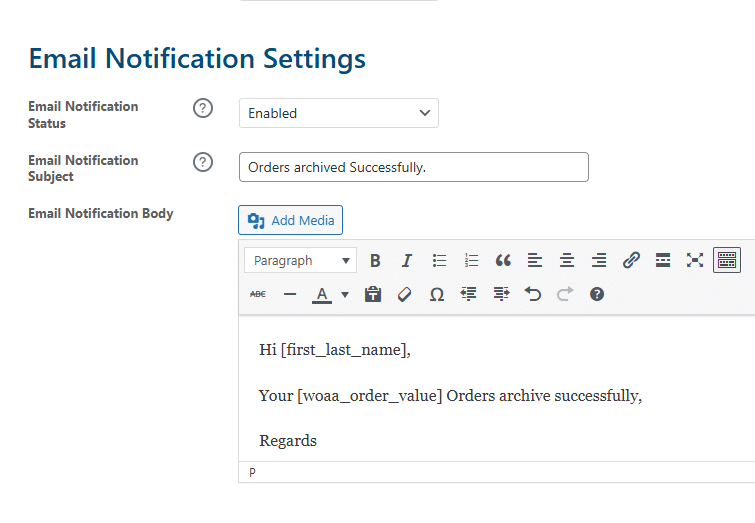The width and height of the screenshot is (755, 523).
Task: Insert or edit link
Action: (x=631, y=261)
